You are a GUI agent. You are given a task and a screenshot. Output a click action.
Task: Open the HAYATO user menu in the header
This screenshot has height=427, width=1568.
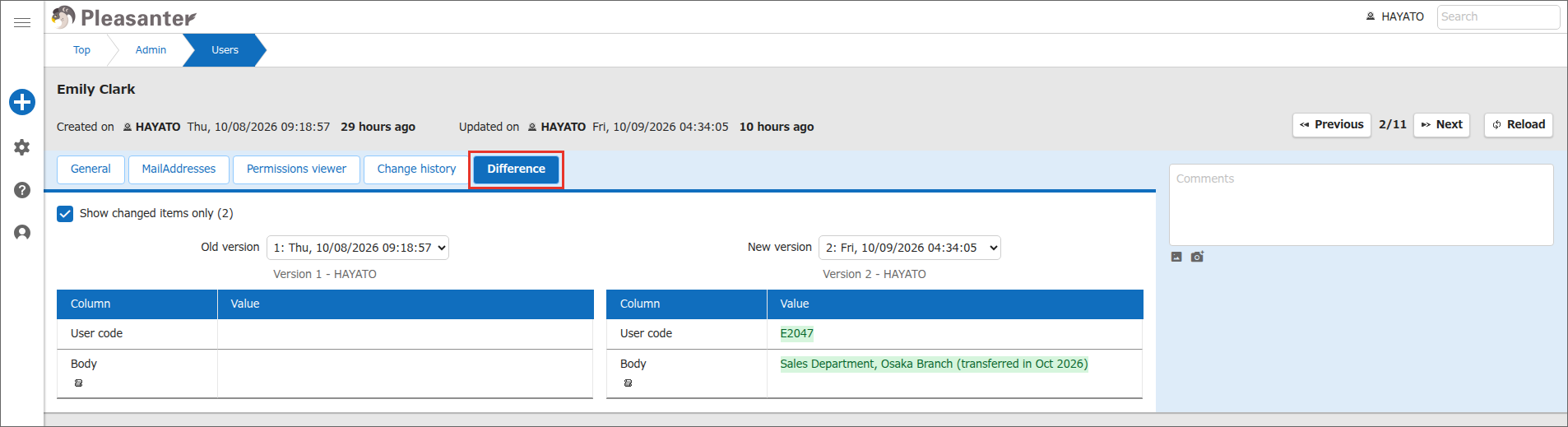[x=1395, y=16]
